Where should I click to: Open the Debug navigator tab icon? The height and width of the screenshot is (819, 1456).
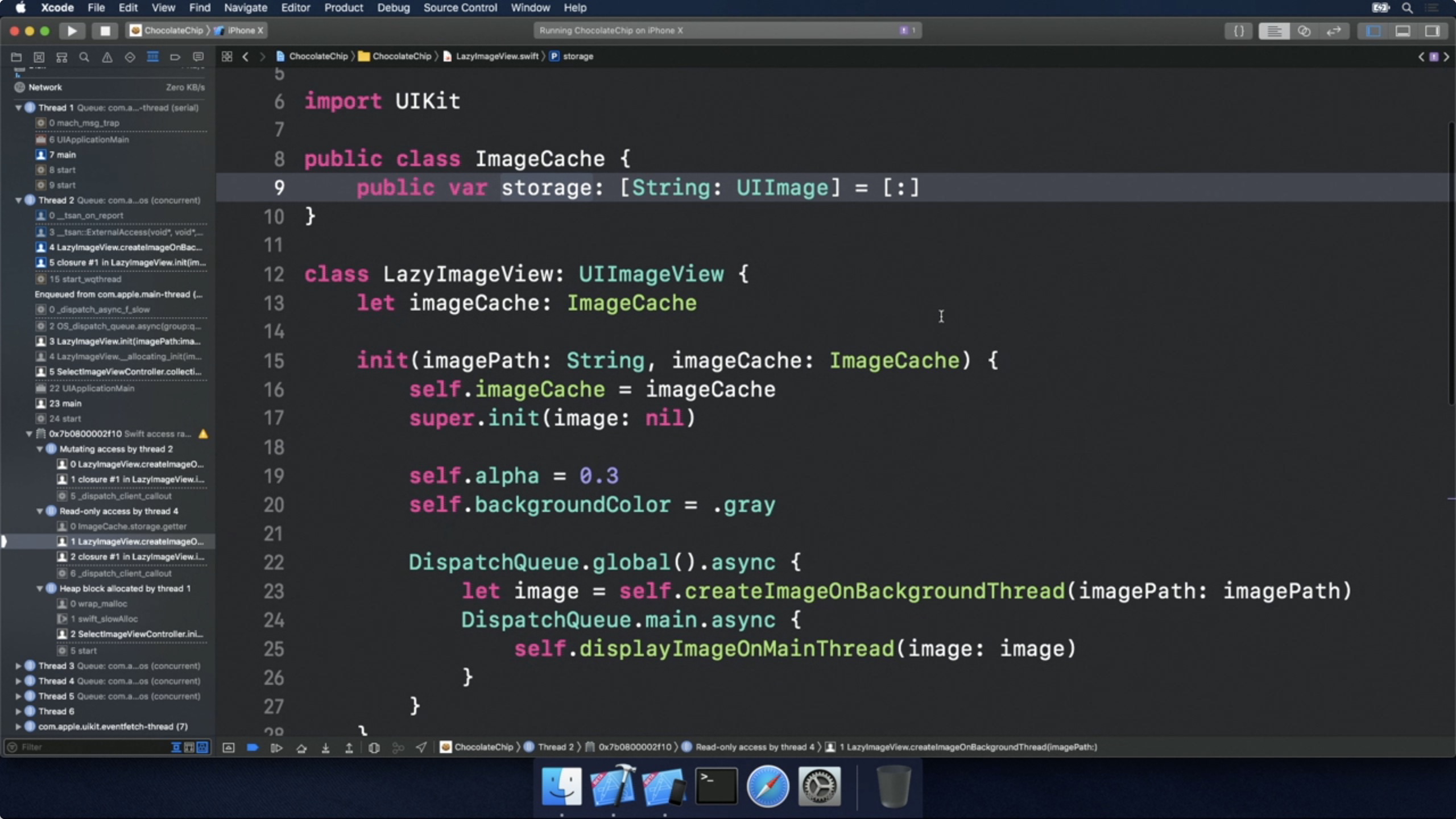(x=152, y=56)
